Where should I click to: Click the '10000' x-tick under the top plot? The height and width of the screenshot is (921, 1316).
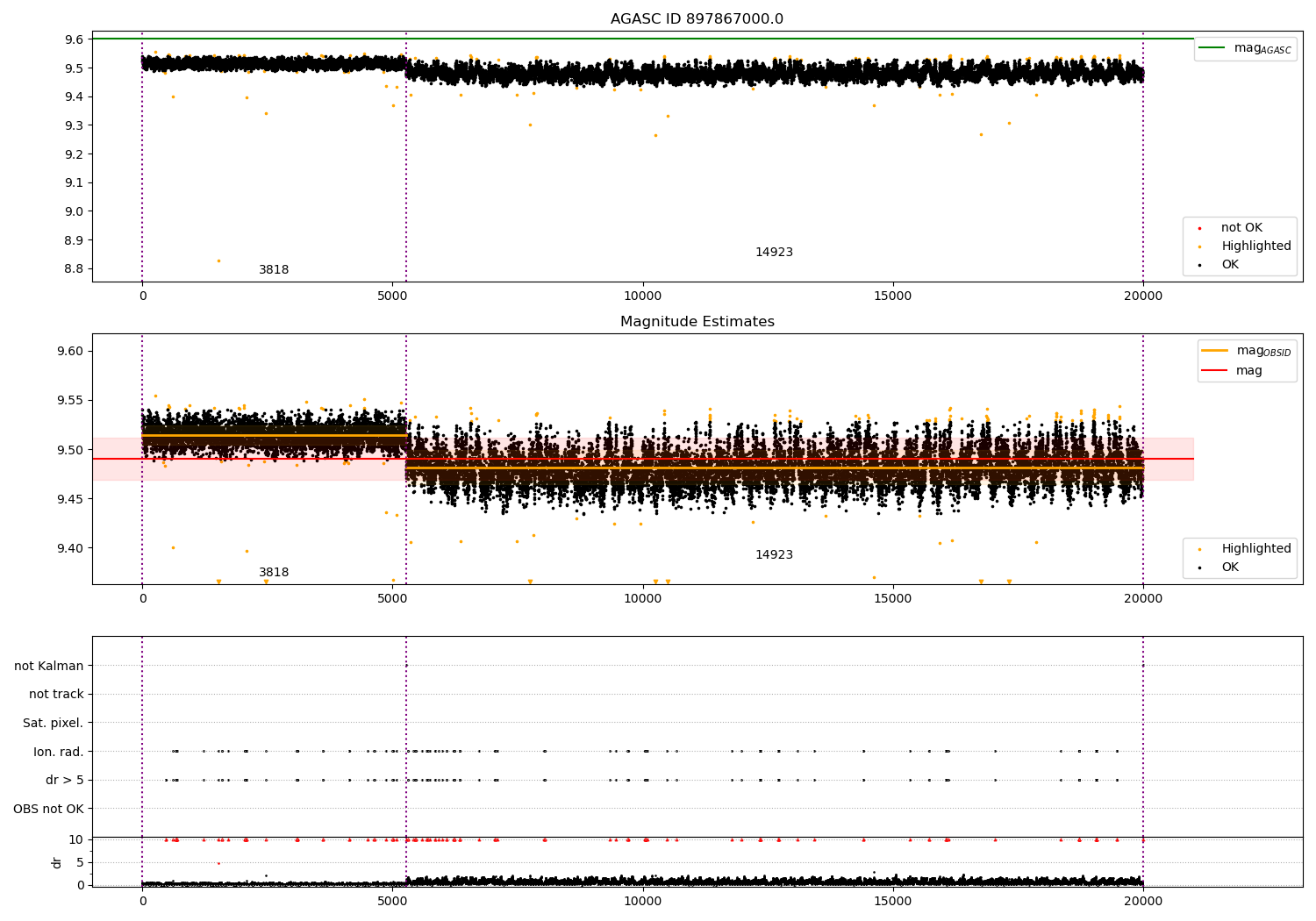click(x=642, y=296)
